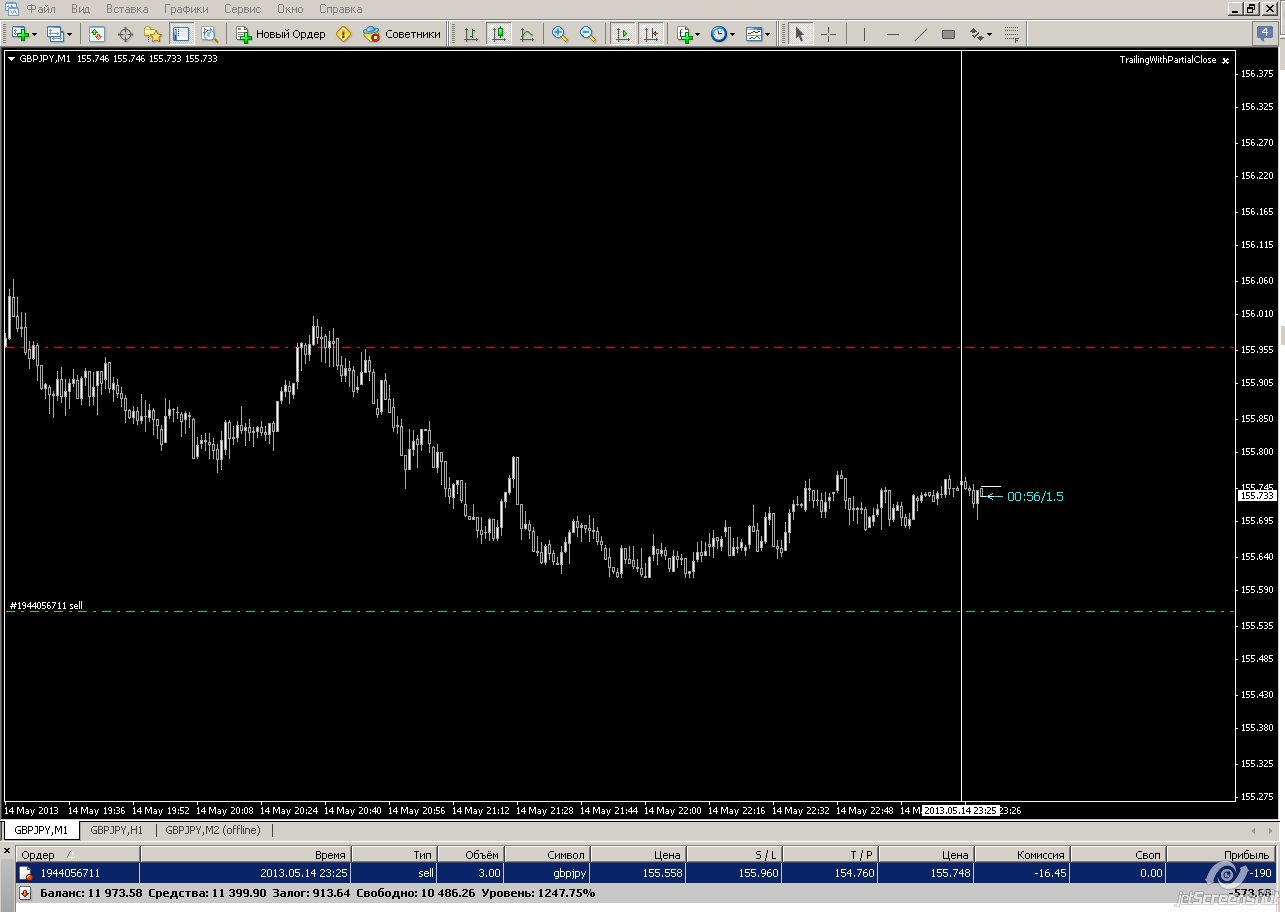
Task: Toggle chart auto scroll
Action: click(x=623, y=34)
